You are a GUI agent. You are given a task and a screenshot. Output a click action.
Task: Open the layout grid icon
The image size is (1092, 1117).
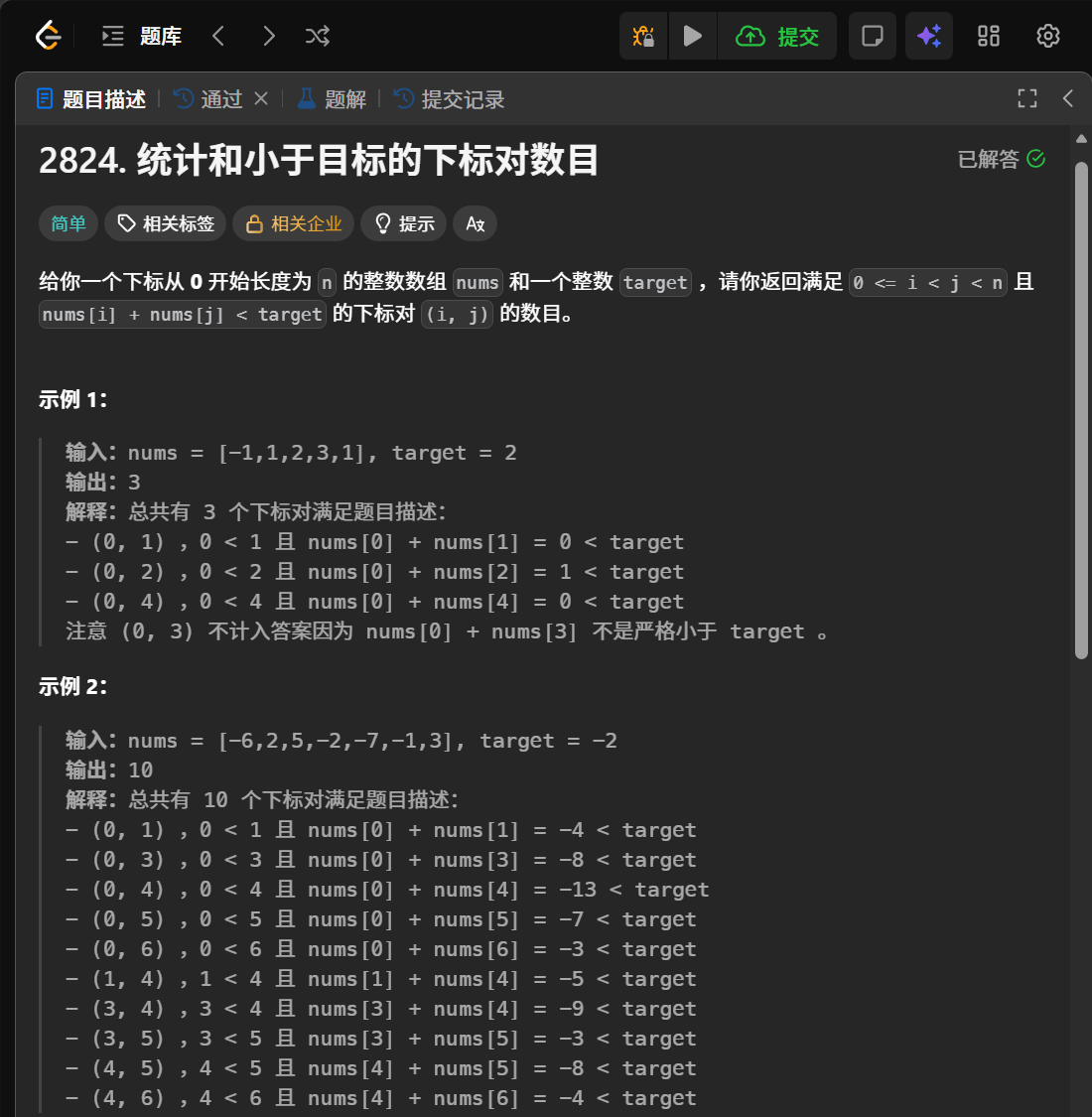pyautogui.click(x=988, y=36)
